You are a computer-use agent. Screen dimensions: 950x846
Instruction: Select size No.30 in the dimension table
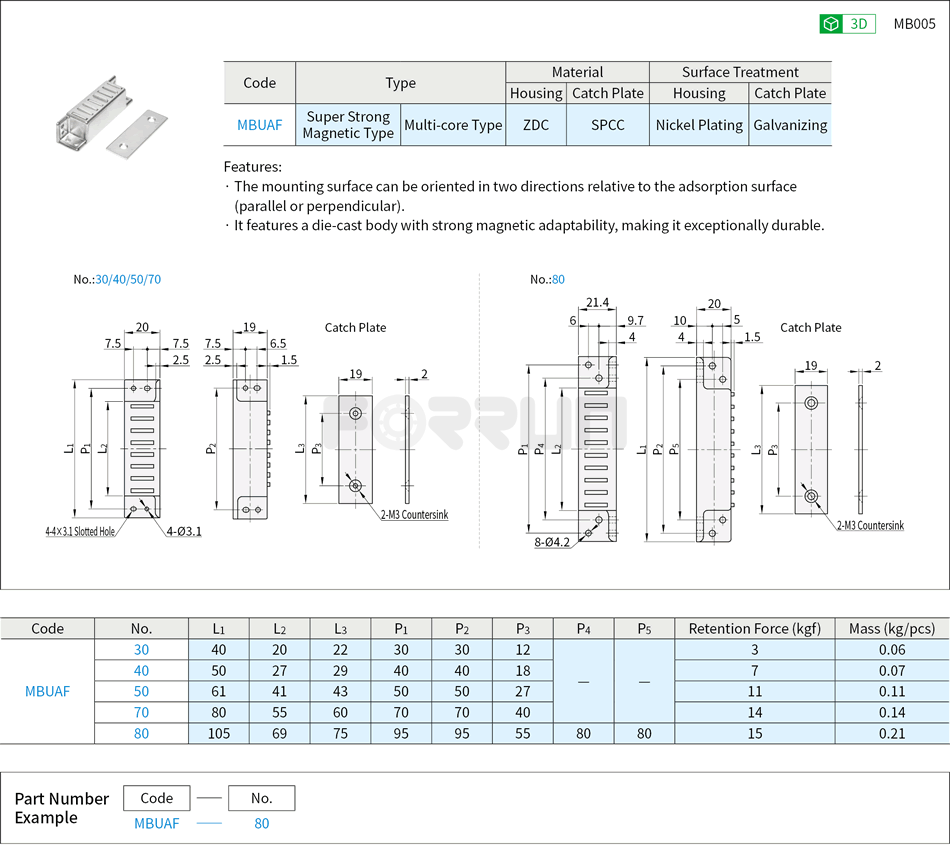(142, 650)
